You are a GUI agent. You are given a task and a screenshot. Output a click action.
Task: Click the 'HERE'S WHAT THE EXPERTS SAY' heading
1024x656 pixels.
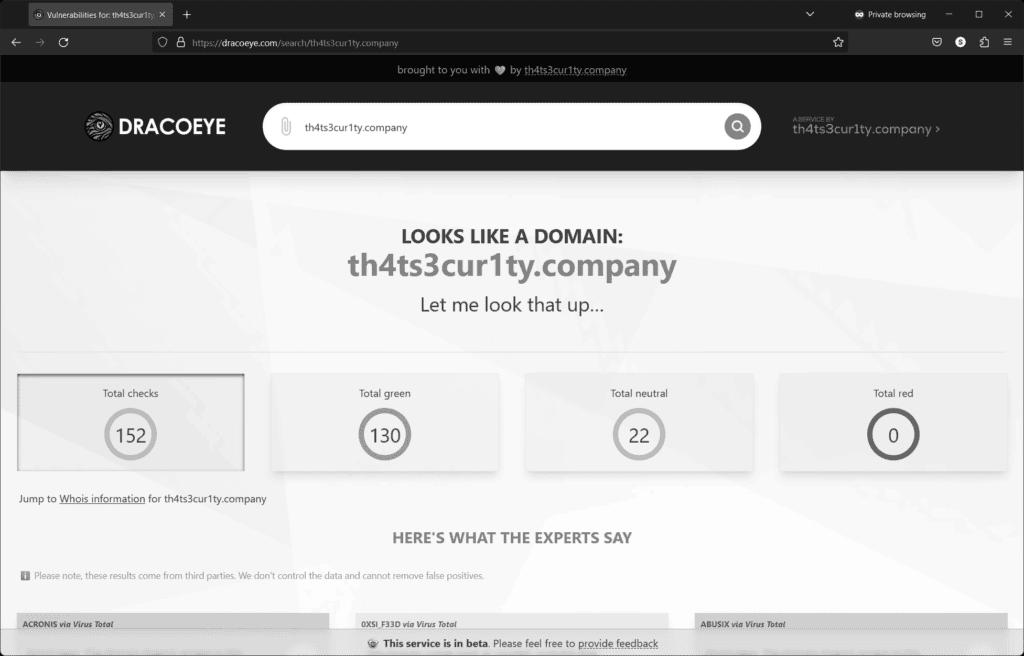(512, 538)
